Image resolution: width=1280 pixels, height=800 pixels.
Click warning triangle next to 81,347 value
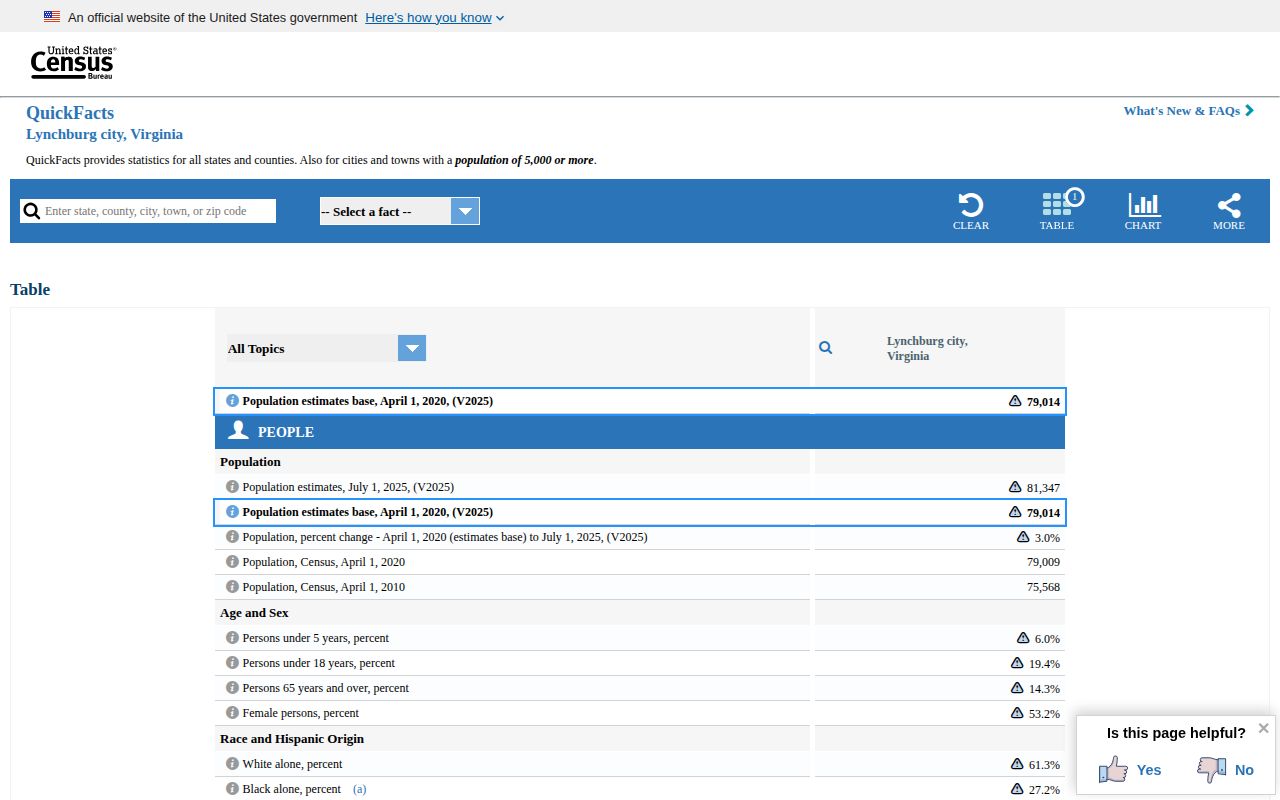pos(1015,487)
